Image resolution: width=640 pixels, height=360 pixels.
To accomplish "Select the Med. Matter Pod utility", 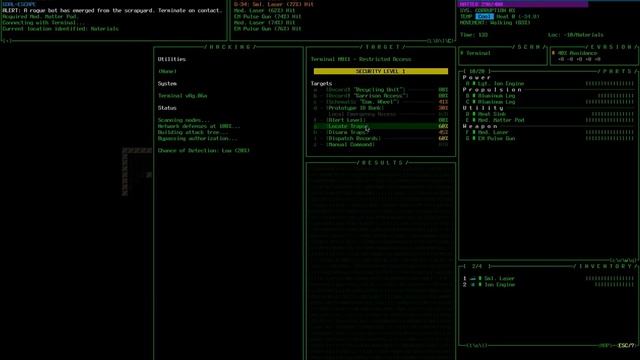I will coord(500,120).
